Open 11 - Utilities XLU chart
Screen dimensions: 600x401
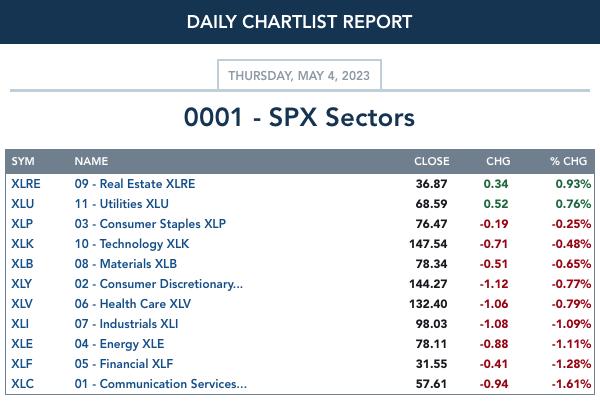pyautogui.click(x=121, y=204)
